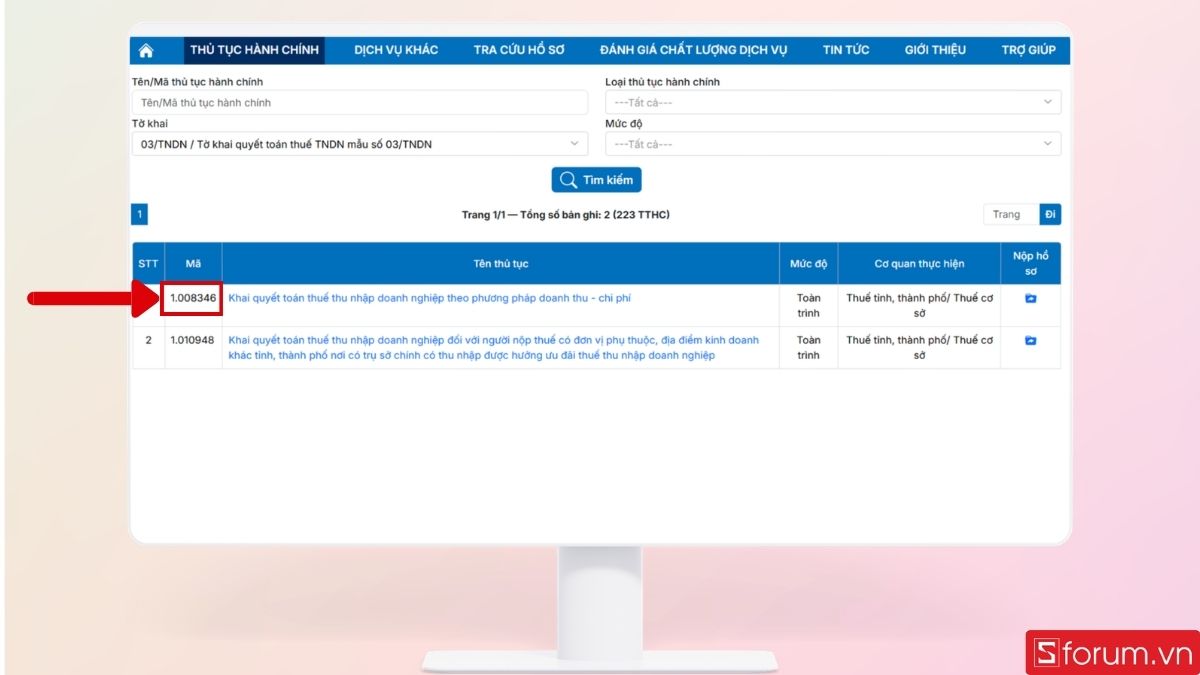Open the GIỚI THIỆU menu
Screen dimensions: 1200x675
(935, 50)
